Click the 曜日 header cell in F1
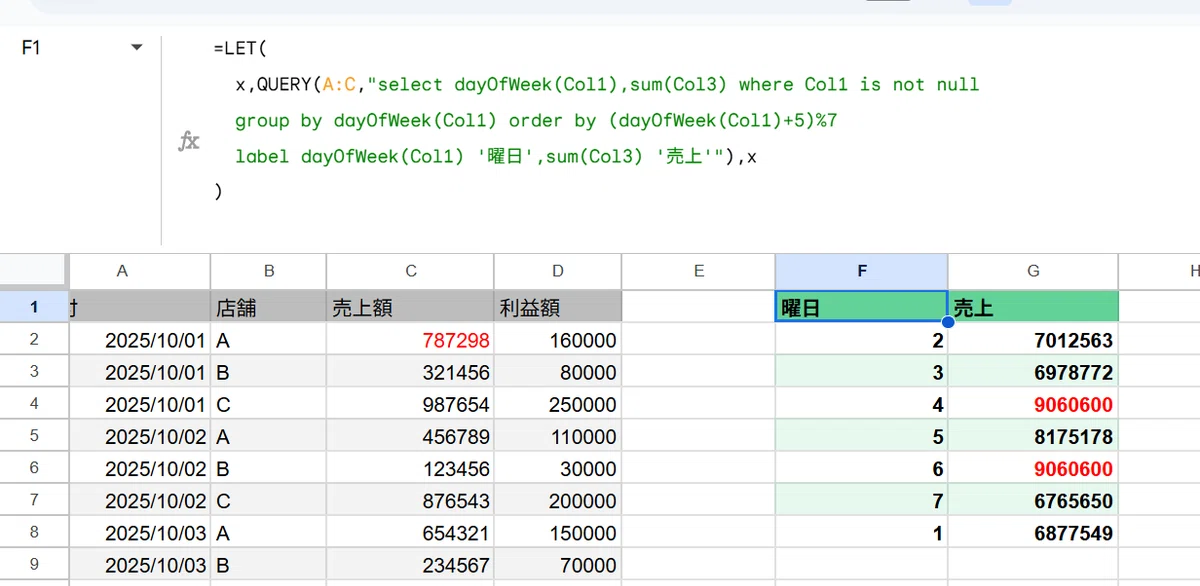Screen dimensions: 1200x586 (862, 307)
